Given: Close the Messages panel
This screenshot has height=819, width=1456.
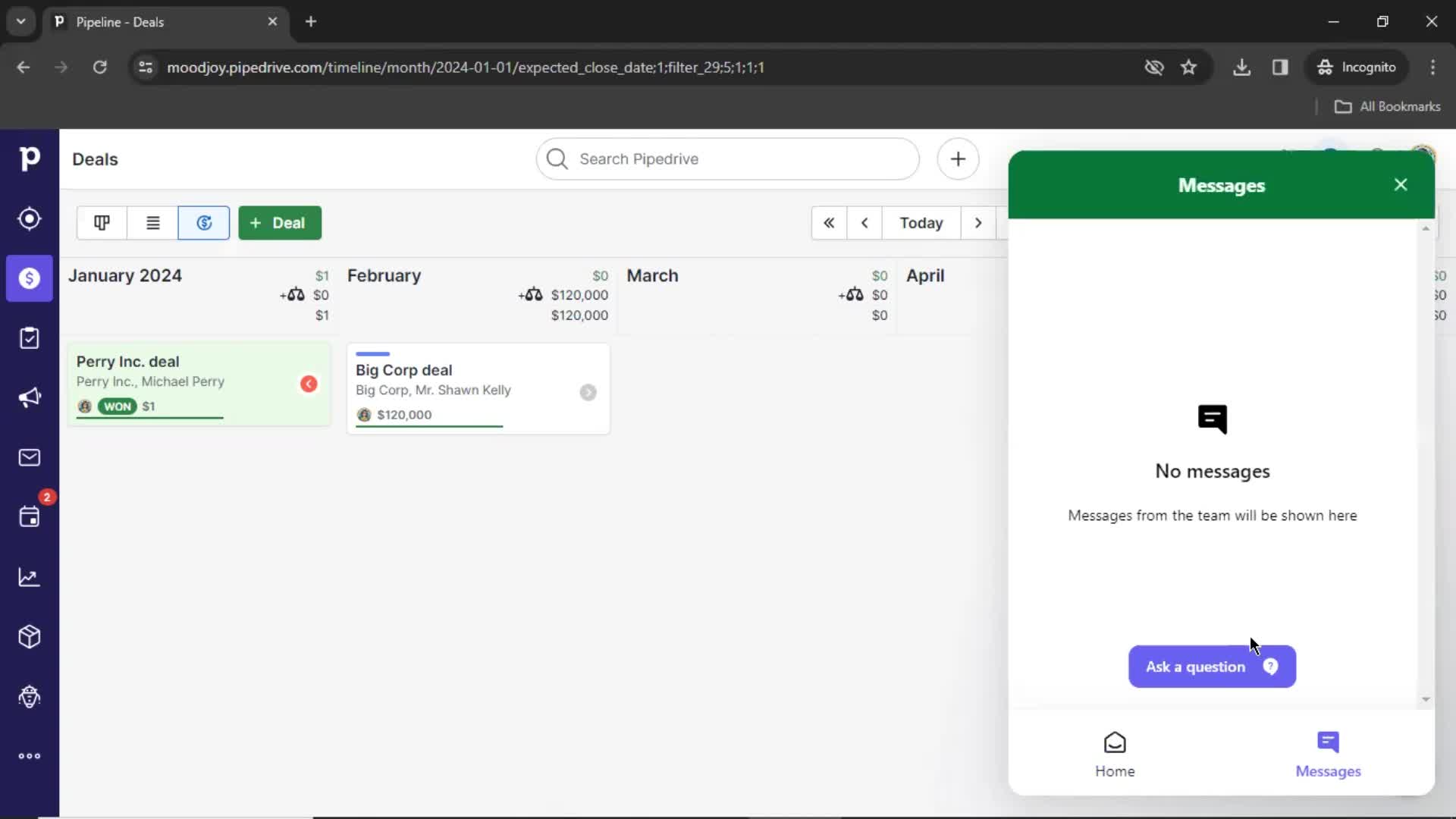Looking at the screenshot, I should (1401, 185).
